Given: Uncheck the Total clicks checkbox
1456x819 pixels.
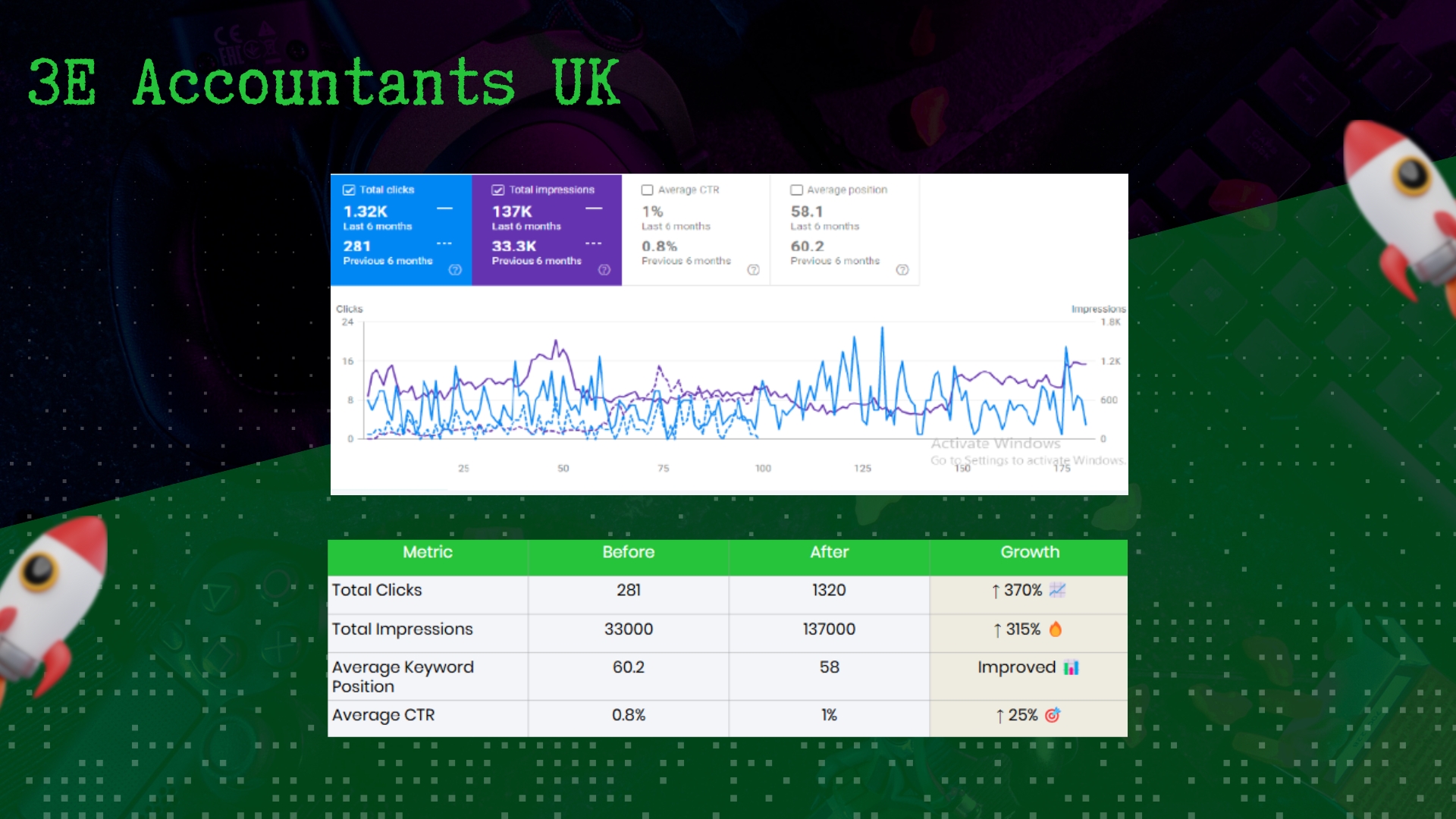Looking at the screenshot, I should click(x=349, y=190).
